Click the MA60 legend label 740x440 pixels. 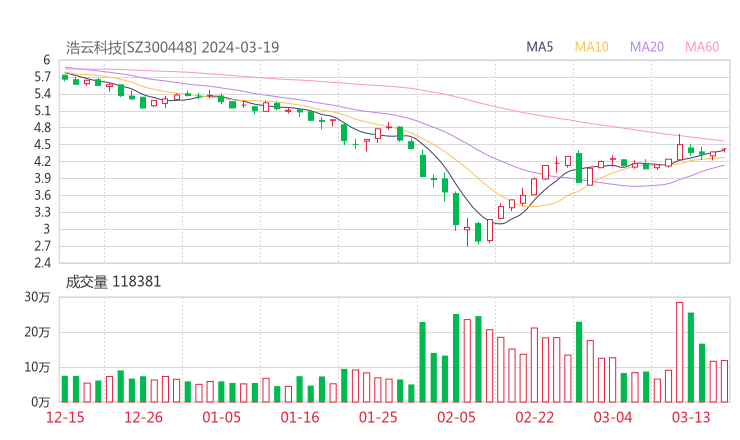(702, 47)
